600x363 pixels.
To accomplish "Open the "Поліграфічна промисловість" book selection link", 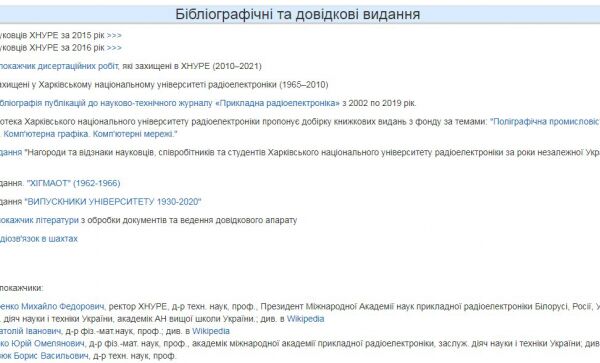I will point(545,122).
